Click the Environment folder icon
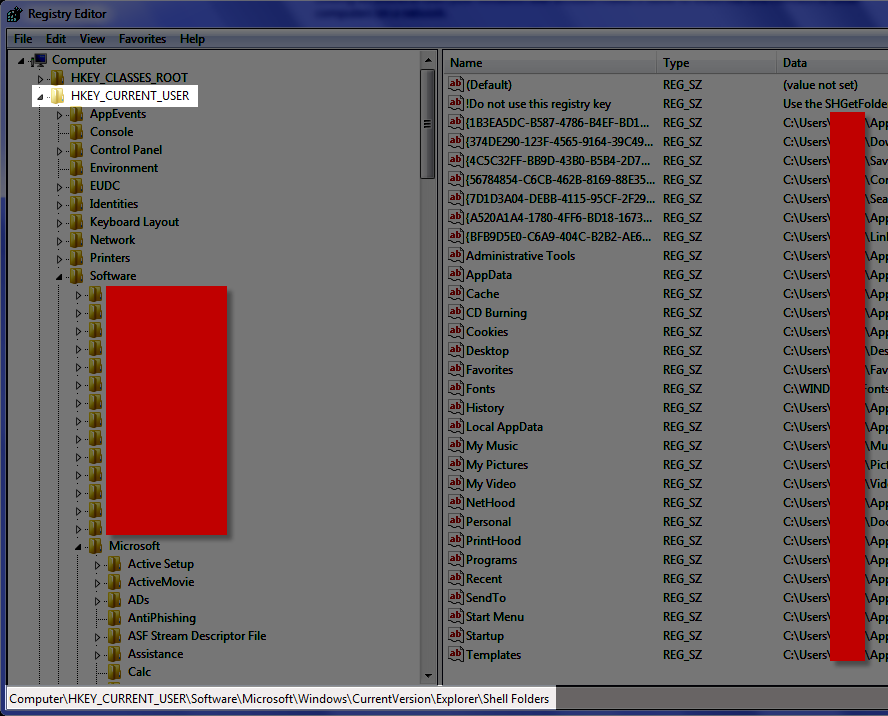The width and height of the screenshot is (888, 716). click(x=76, y=168)
